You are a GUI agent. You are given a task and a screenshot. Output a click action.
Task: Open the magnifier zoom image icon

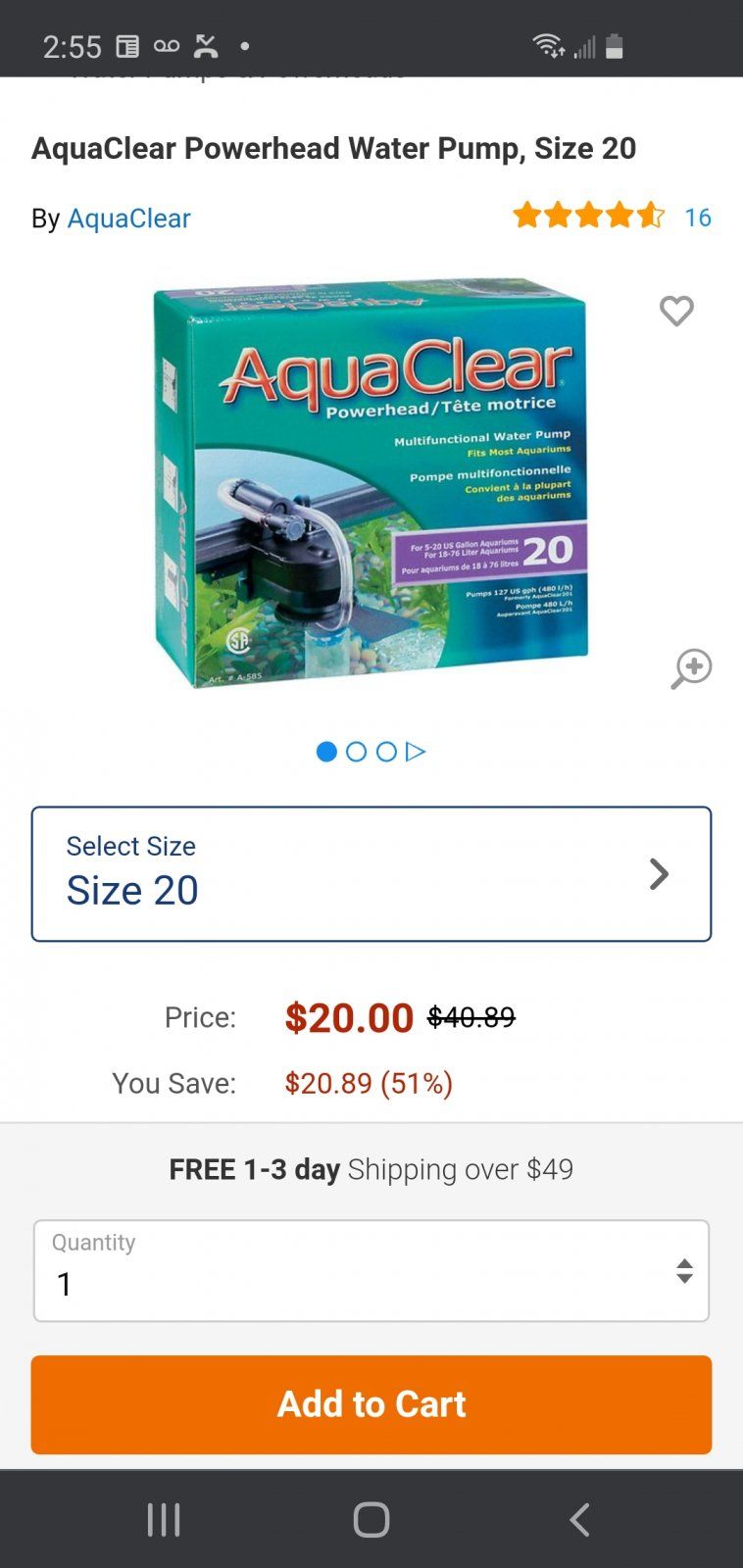[x=691, y=669]
